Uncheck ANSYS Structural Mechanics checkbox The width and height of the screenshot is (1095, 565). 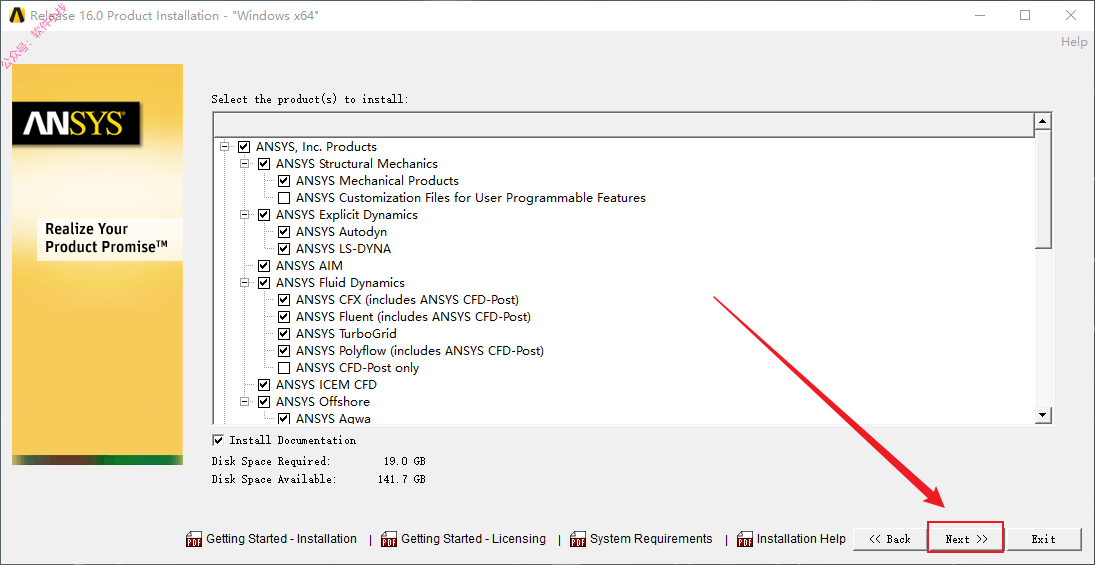pyautogui.click(x=263, y=163)
